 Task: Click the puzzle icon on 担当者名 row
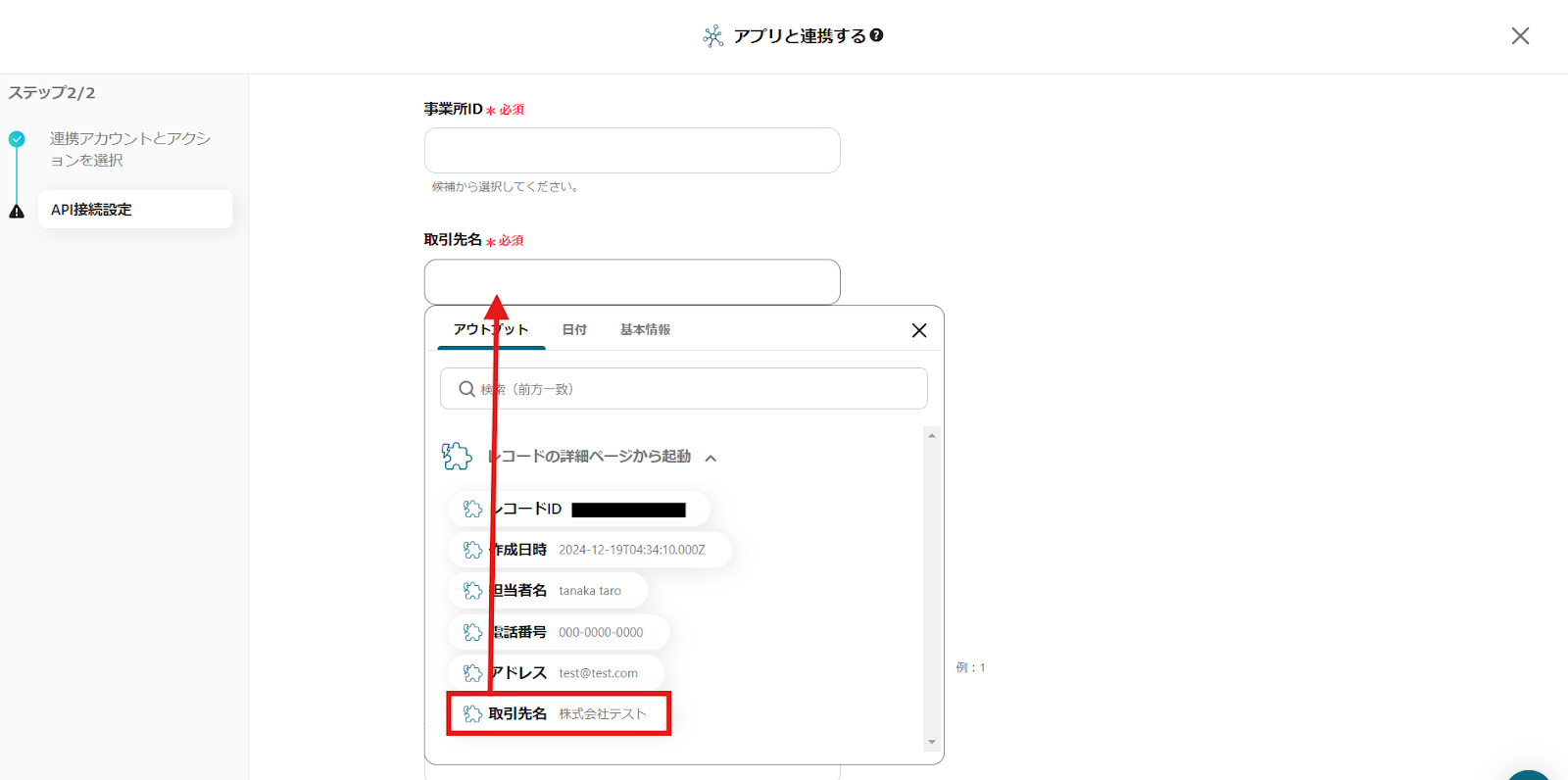point(472,591)
